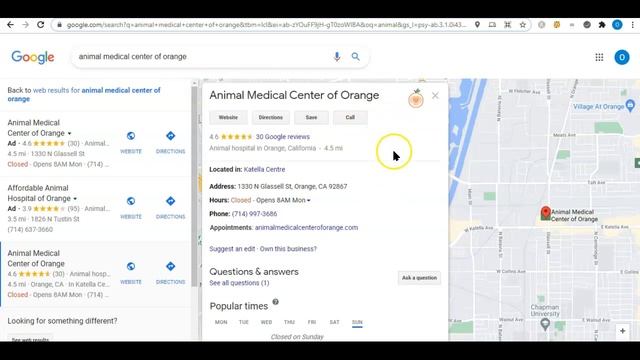Close the business details panel
This screenshot has height=360, width=640.
(x=435, y=96)
